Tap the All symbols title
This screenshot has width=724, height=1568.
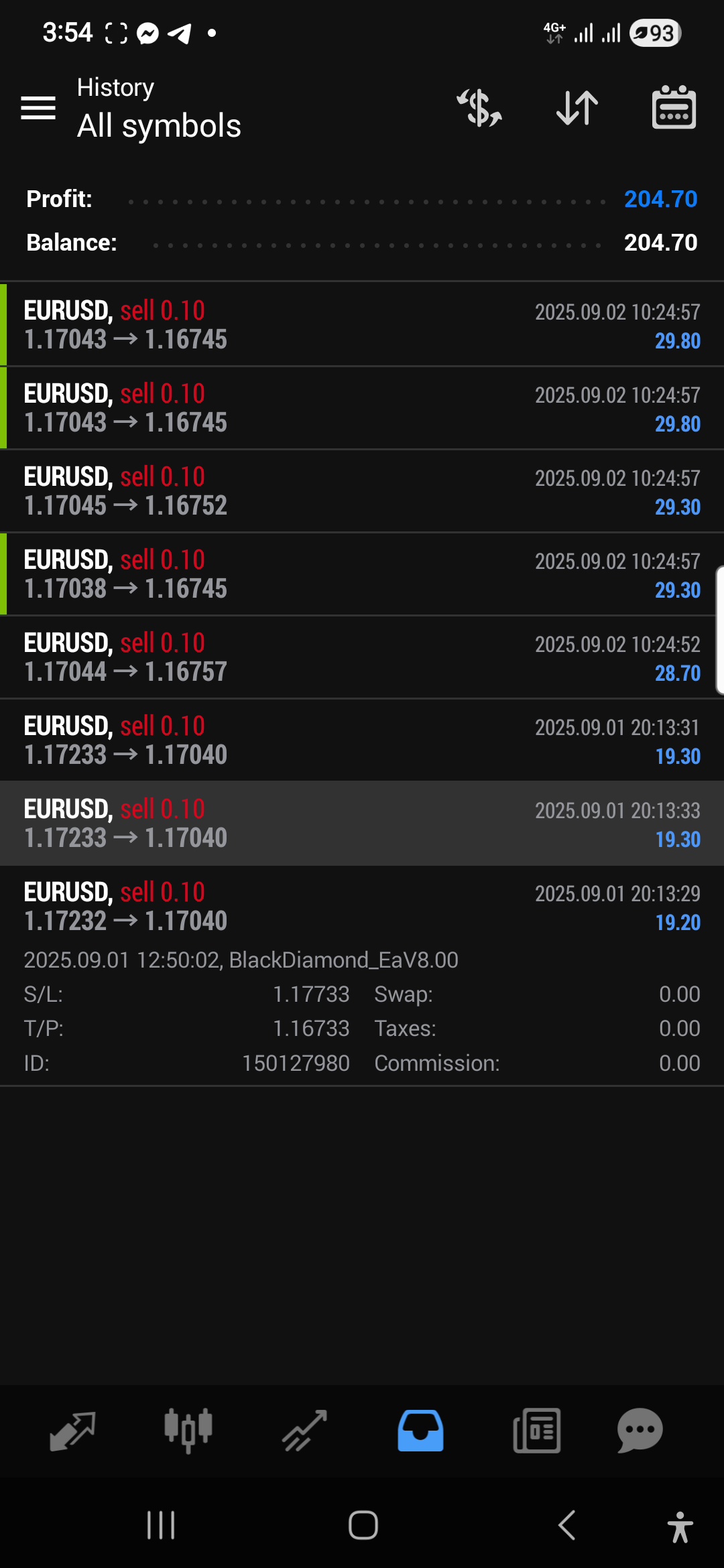(159, 126)
